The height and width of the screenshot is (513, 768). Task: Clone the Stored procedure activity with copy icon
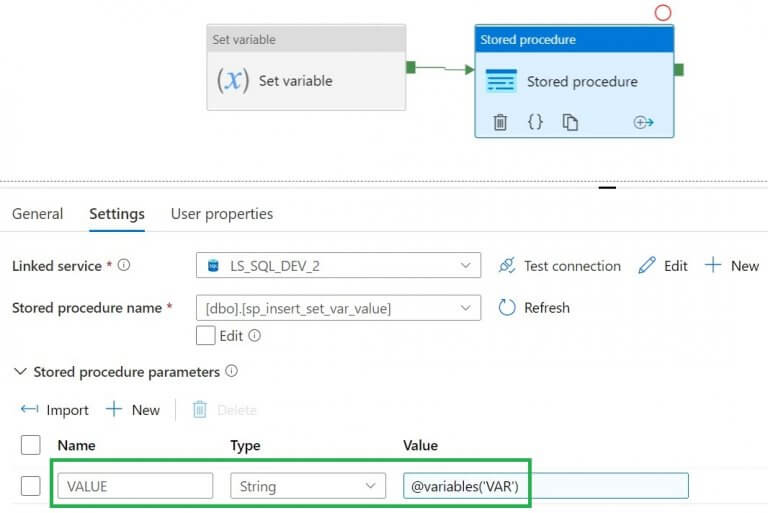click(x=570, y=122)
